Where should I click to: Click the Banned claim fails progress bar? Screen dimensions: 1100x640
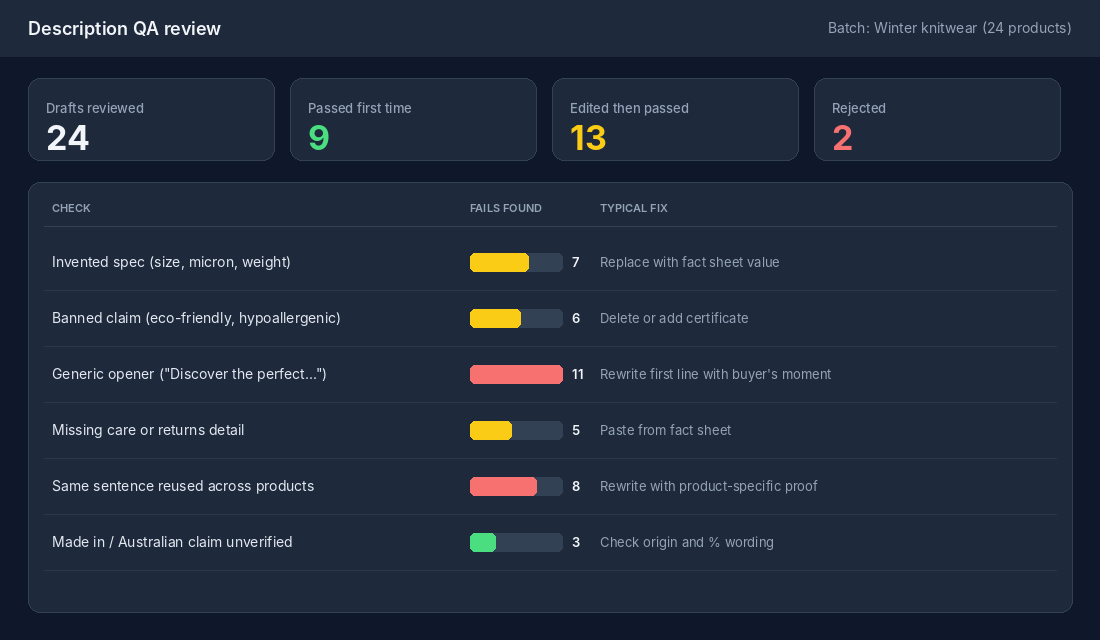click(x=516, y=319)
